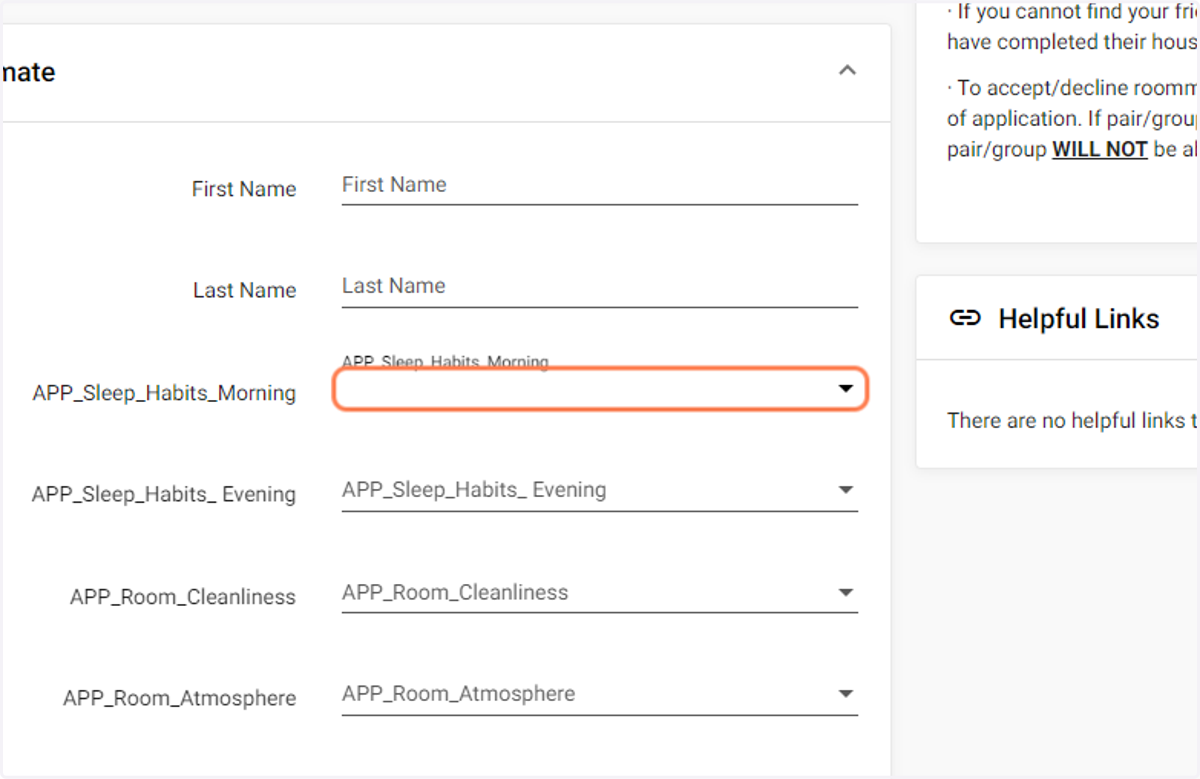This screenshot has width=1200, height=779.
Task: Click the First Name input field
Action: pos(599,185)
